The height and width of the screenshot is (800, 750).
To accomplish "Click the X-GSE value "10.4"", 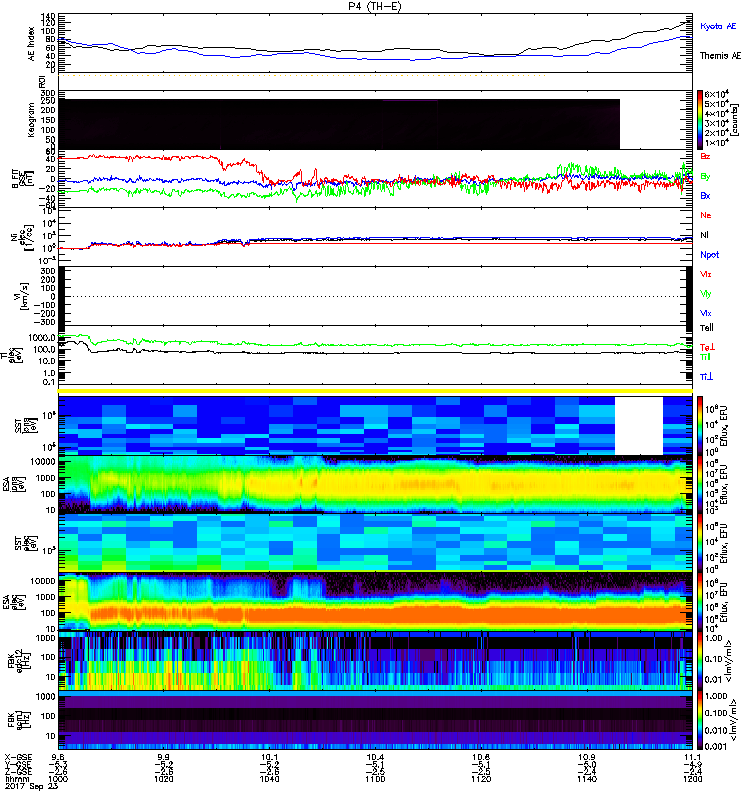I will pos(375,757).
